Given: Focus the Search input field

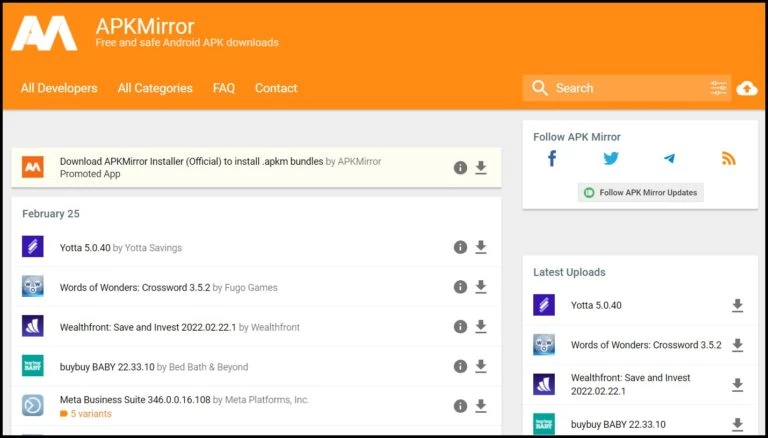Looking at the screenshot, I should tap(626, 88).
